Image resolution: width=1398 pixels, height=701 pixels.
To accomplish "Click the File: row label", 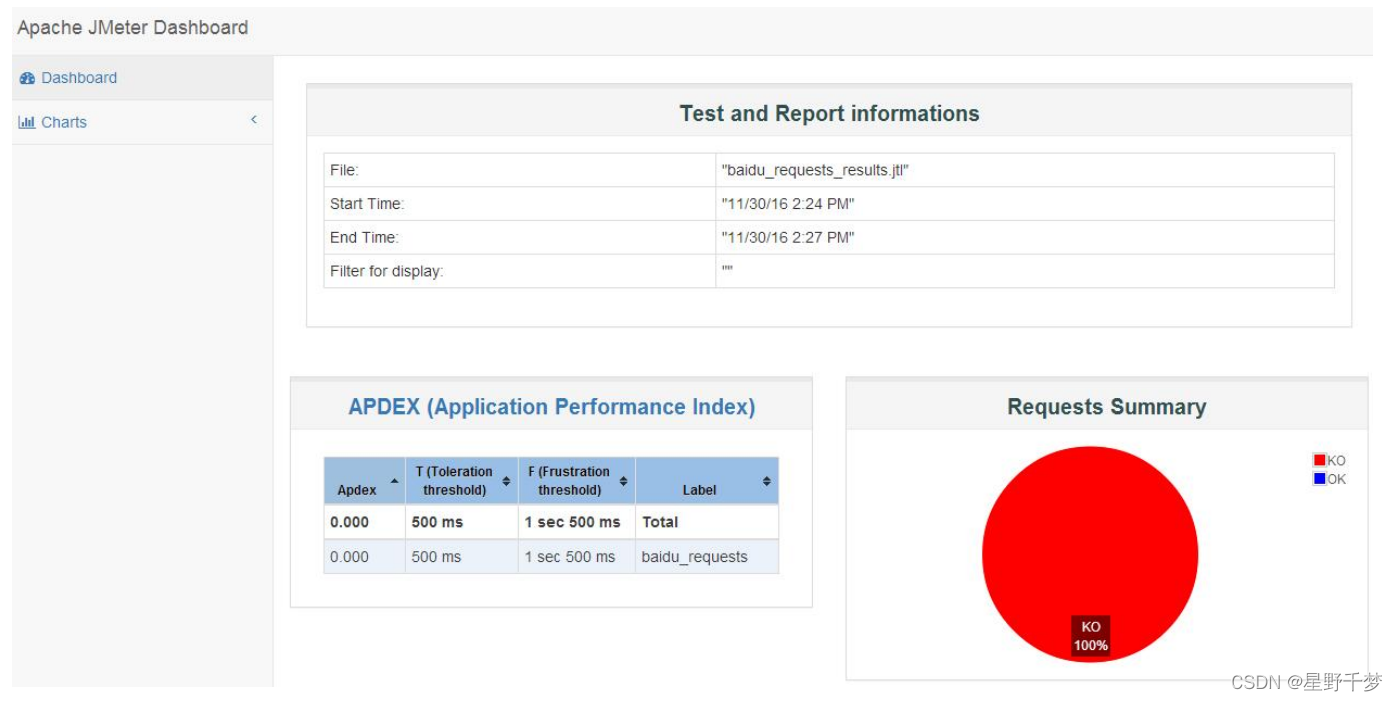I will pos(344,170).
